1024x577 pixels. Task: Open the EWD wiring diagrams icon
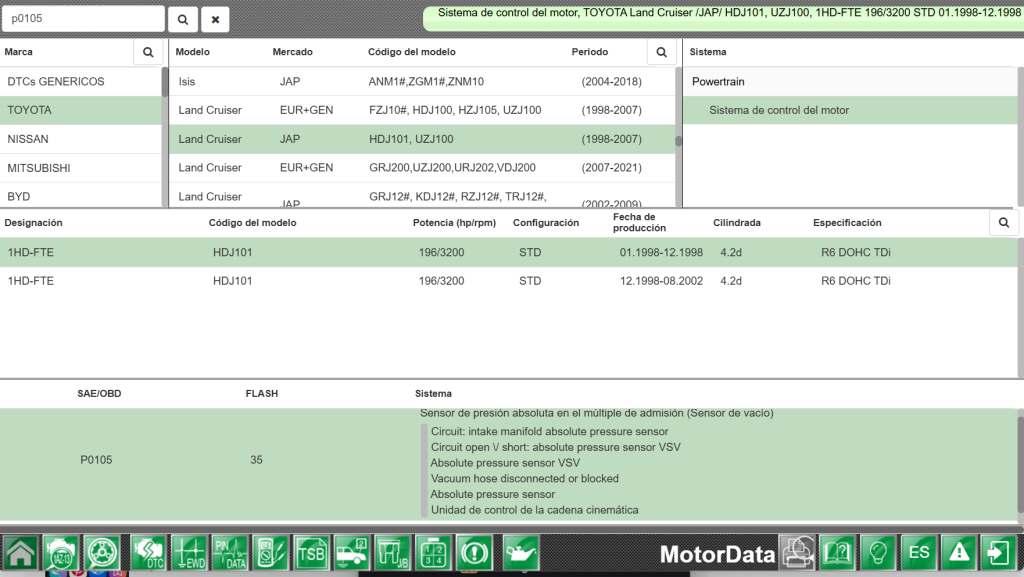coord(189,553)
